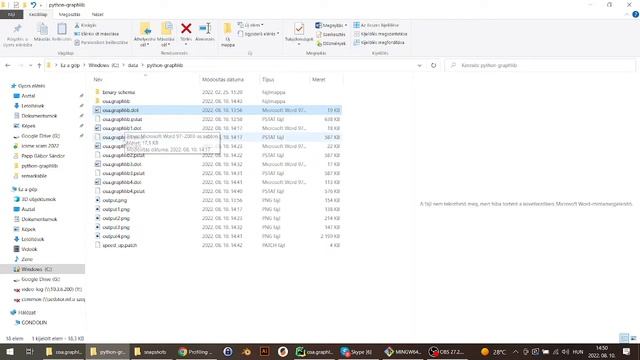The image size is (640, 360).
Task: Open Blender taskbar icon
Action: coord(246,351)
